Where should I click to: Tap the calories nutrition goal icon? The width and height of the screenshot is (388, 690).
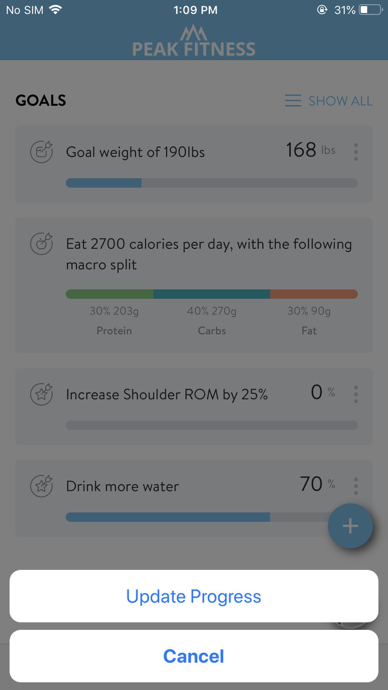tap(41, 244)
